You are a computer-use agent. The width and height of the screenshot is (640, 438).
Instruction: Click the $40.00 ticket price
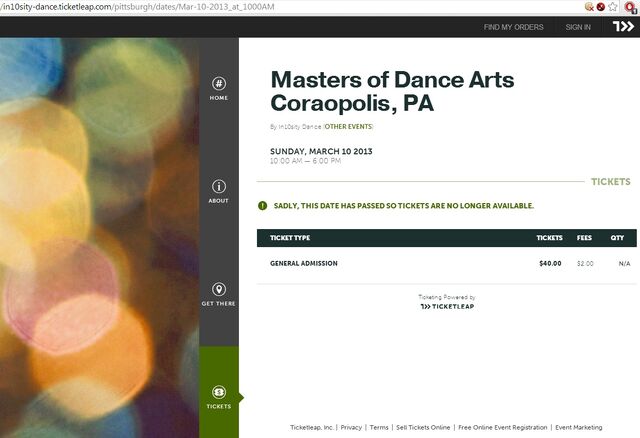[550, 263]
